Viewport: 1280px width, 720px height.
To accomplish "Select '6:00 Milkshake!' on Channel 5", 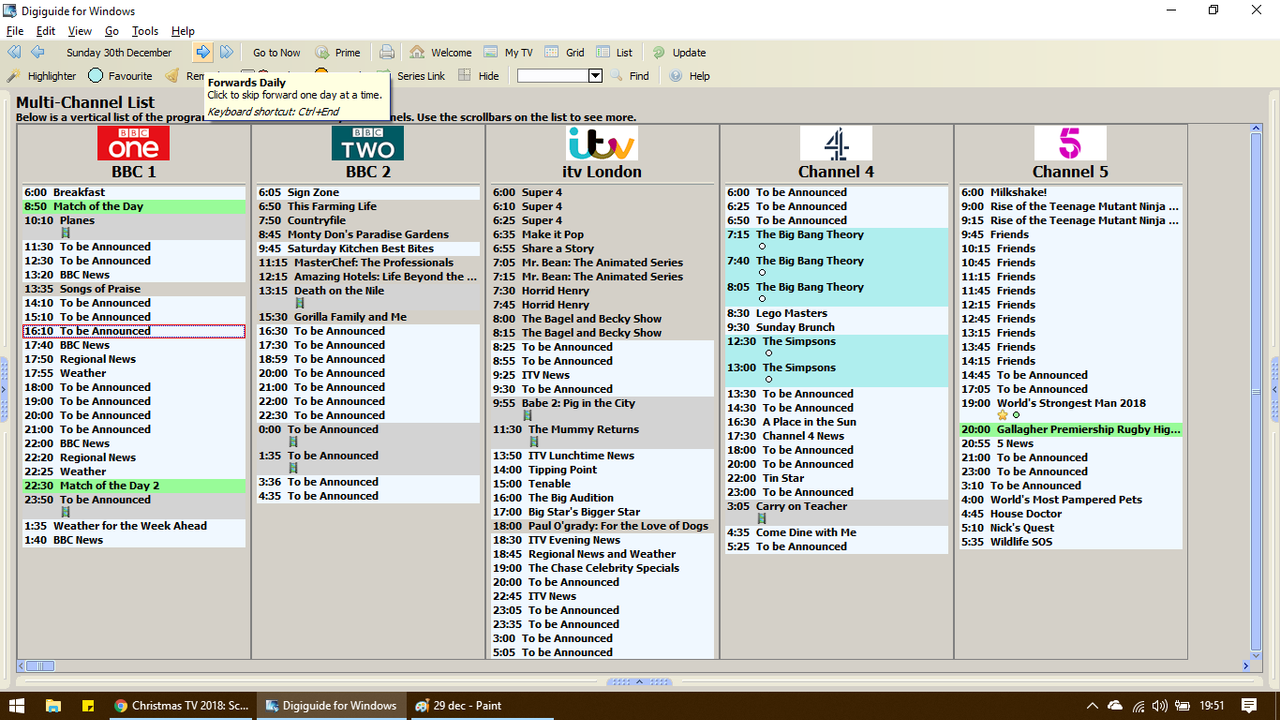I will [x=1071, y=192].
